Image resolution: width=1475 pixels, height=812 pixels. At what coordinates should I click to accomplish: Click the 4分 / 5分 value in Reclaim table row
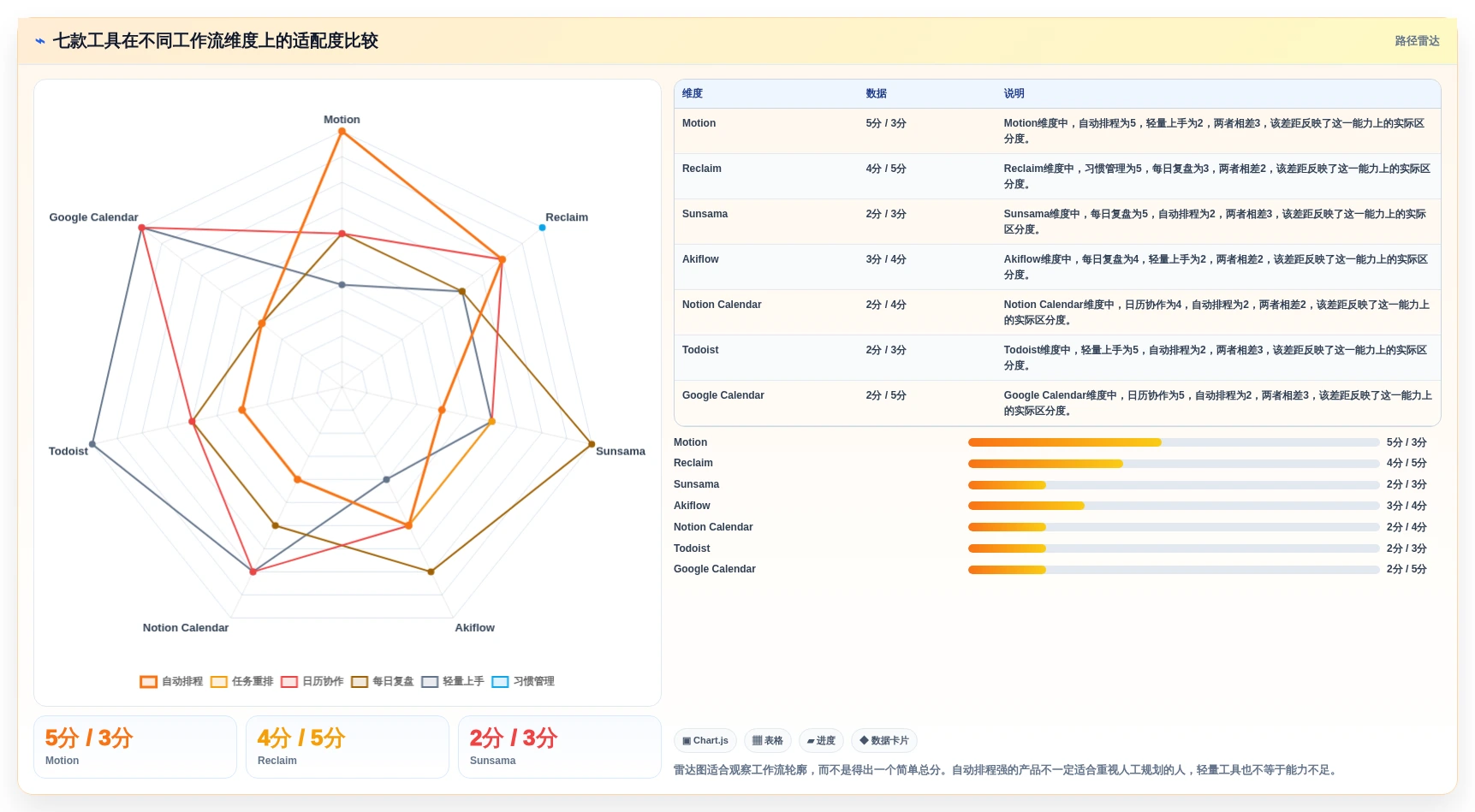click(x=886, y=169)
